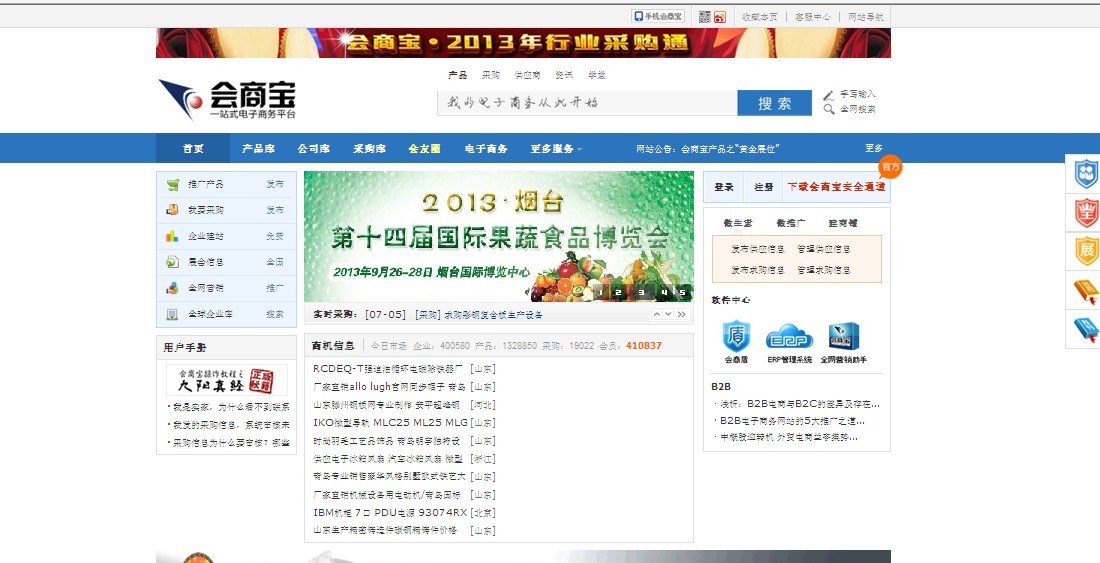Select the 产品 search category tab
The image size is (1100, 563).
pos(457,75)
